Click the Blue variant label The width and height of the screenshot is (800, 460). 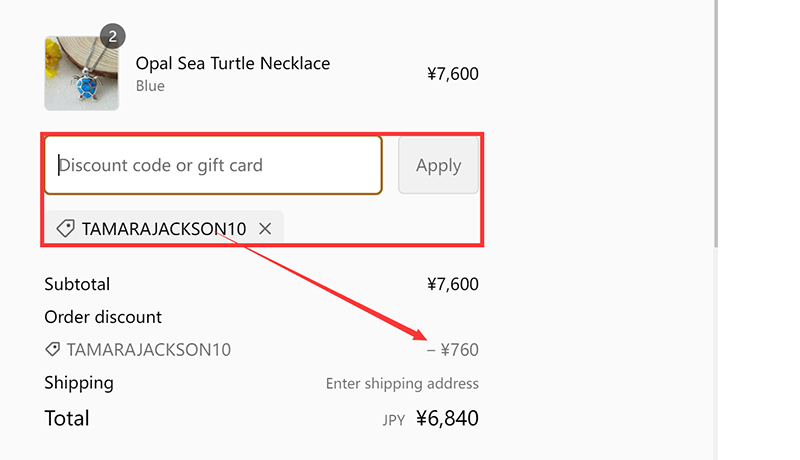(150, 86)
